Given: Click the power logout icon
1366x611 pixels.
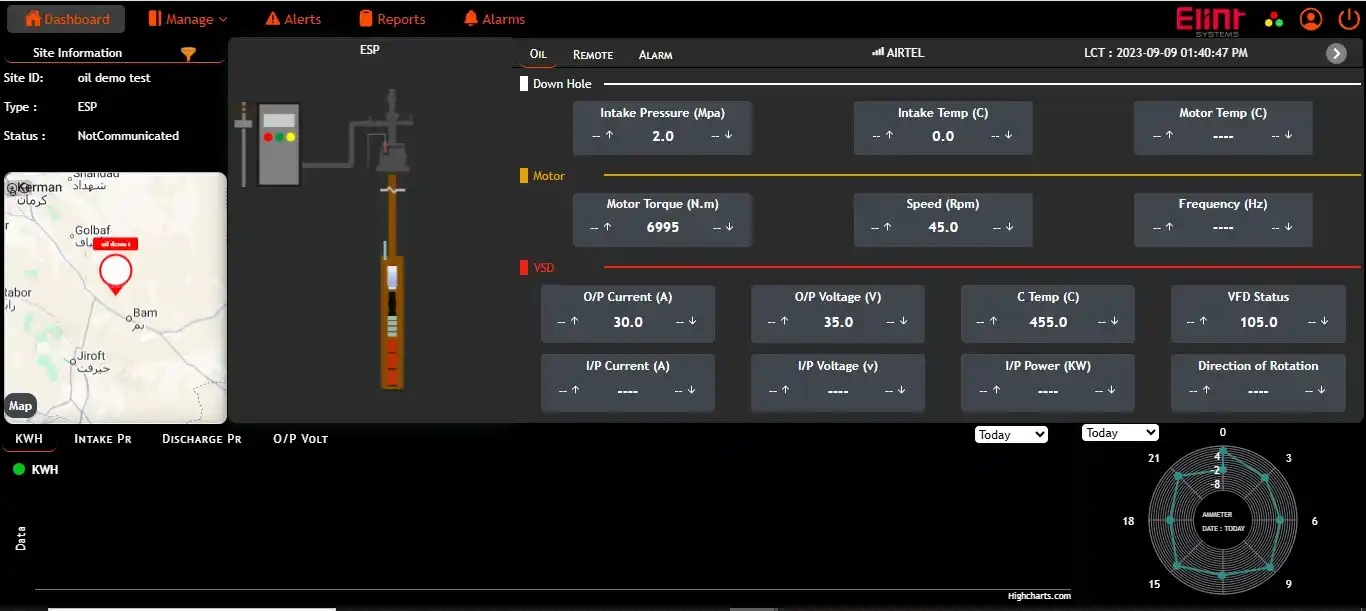Looking at the screenshot, I should [x=1347, y=19].
